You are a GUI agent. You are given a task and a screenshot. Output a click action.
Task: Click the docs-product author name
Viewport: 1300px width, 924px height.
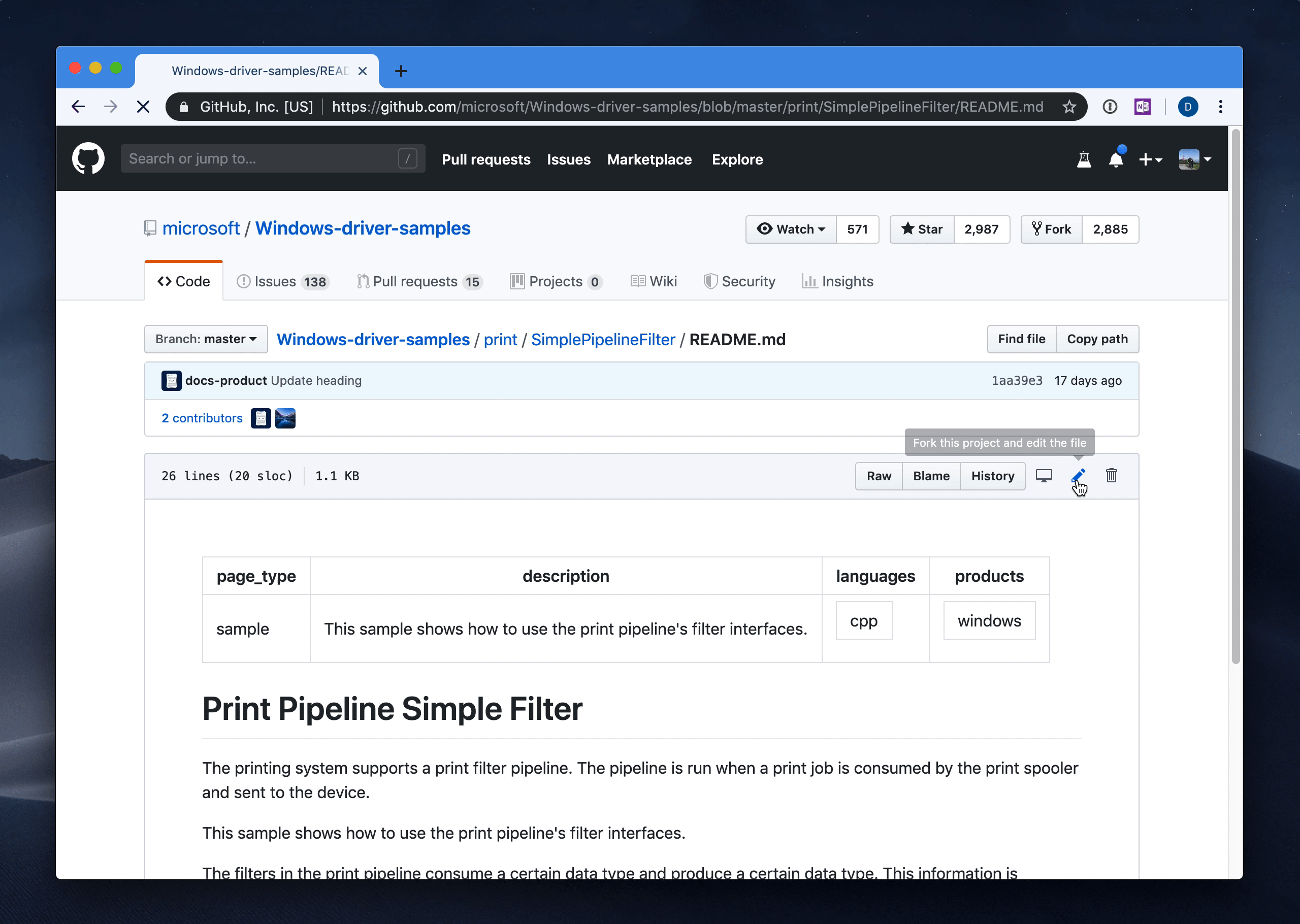[226, 381]
